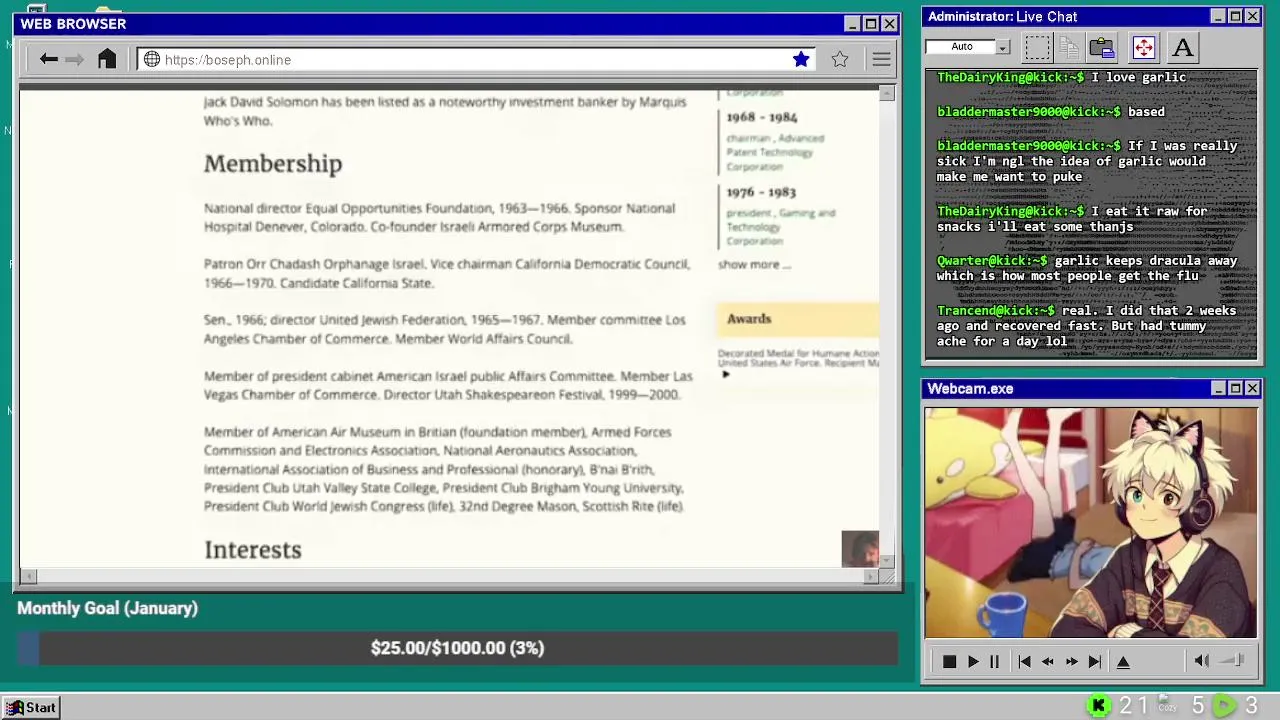Click the green Kick icon in taskbar
Screen dimensions: 1280x720
[x=1098, y=706]
